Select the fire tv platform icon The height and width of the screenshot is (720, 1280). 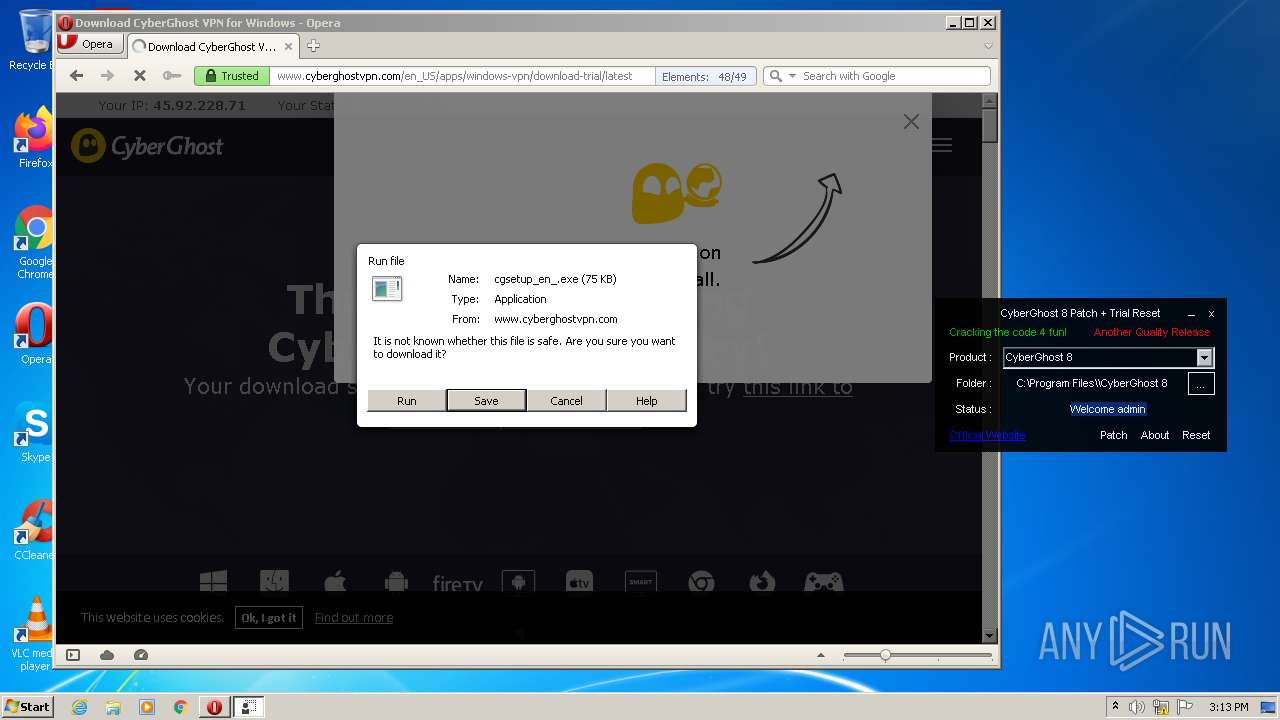[457, 583]
